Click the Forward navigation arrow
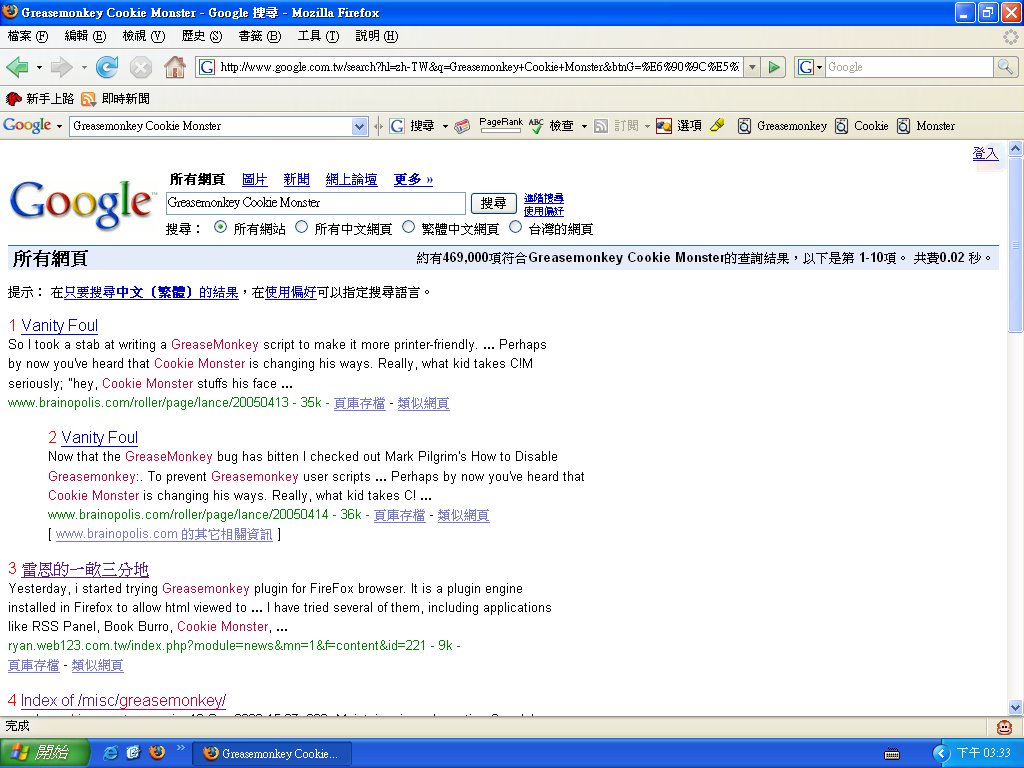Screen dimensions: 1024x768 [61, 67]
